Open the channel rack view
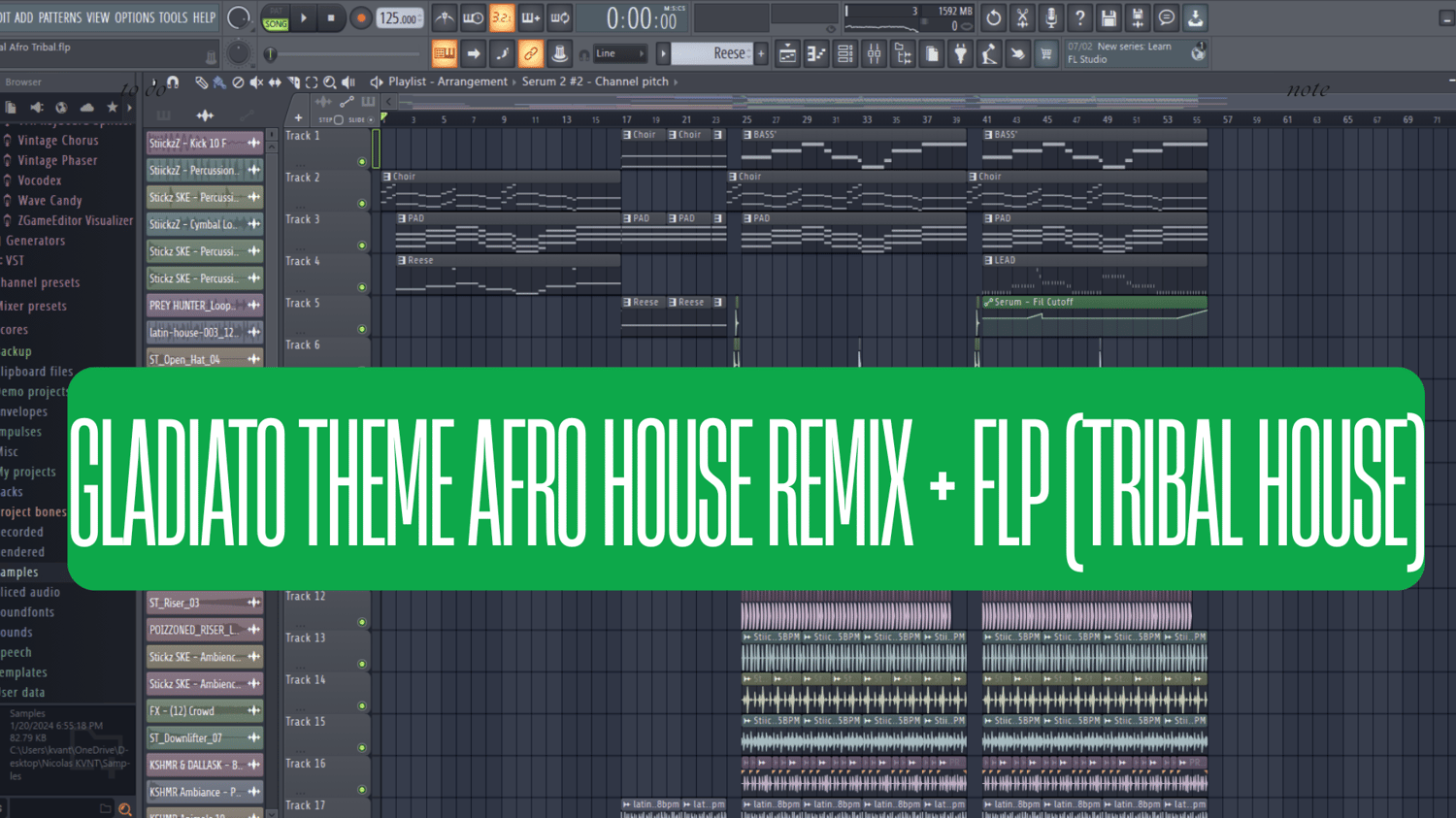 coord(845,54)
